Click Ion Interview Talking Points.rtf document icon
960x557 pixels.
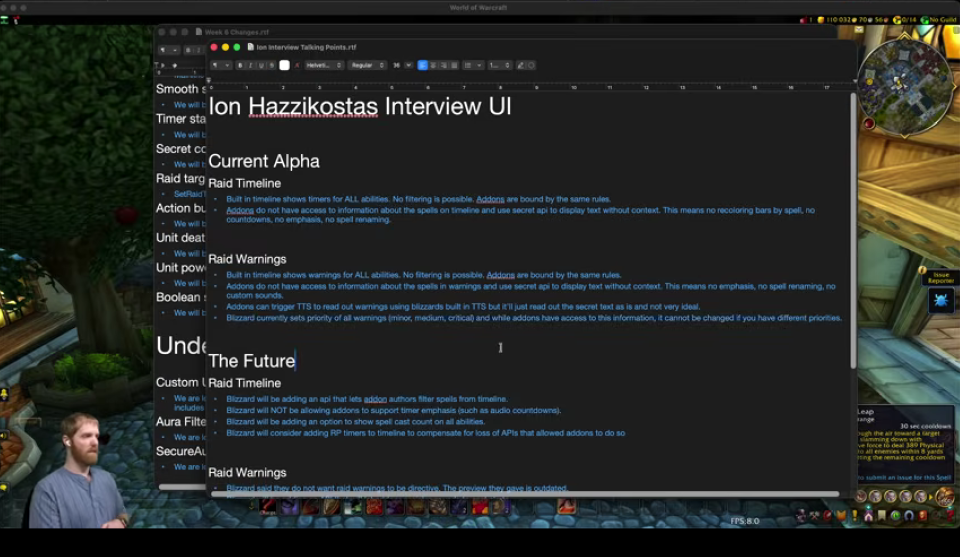tap(250, 47)
